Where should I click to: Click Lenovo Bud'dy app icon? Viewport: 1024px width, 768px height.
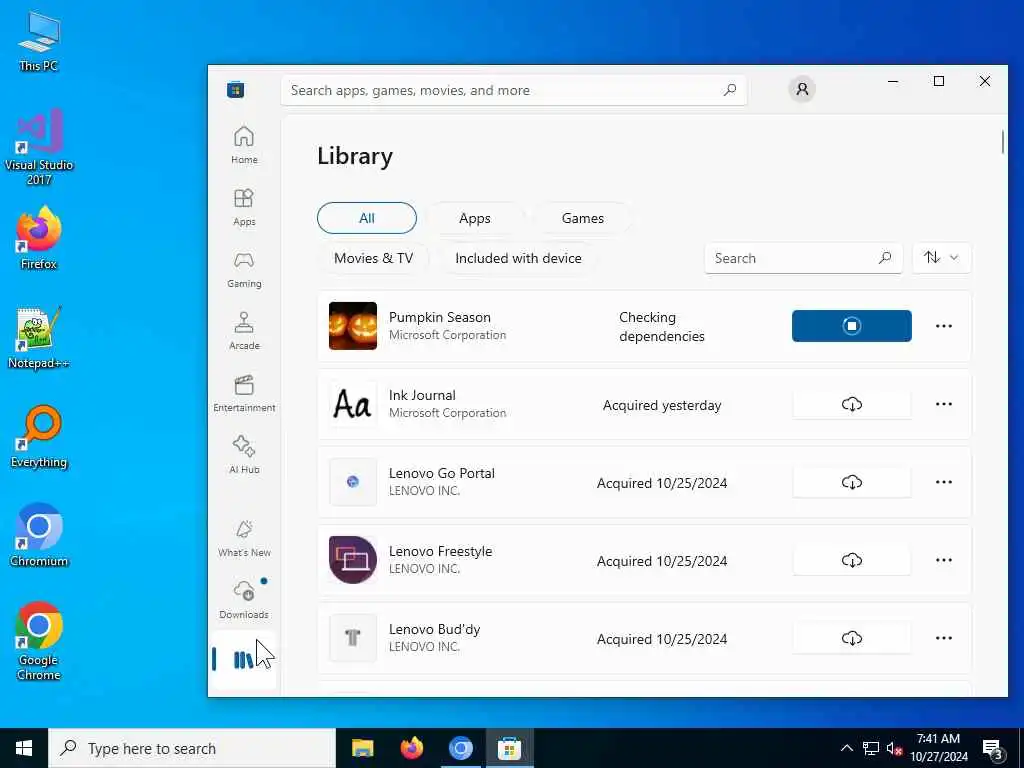[353, 638]
